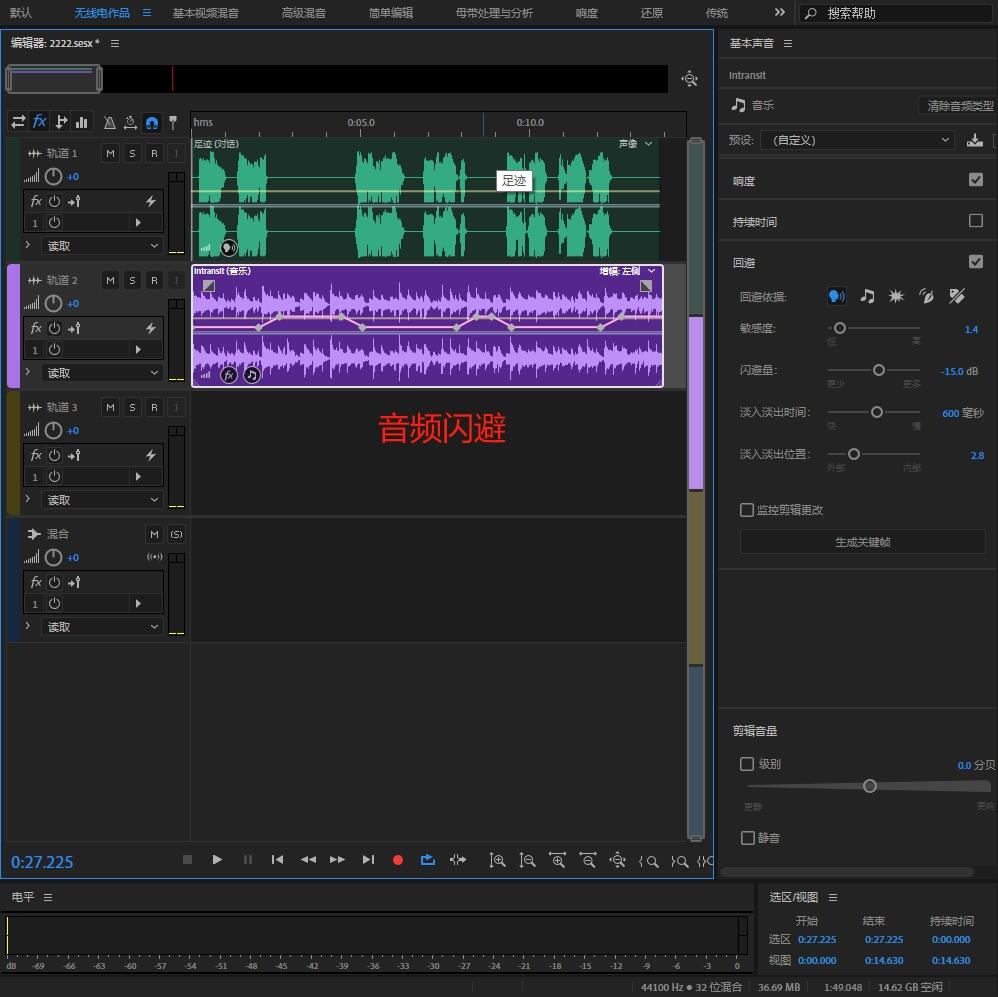Click the music note badge on Intransit clip
The height and width of the screenshot is (997, 998).
[x=252, y=375]
